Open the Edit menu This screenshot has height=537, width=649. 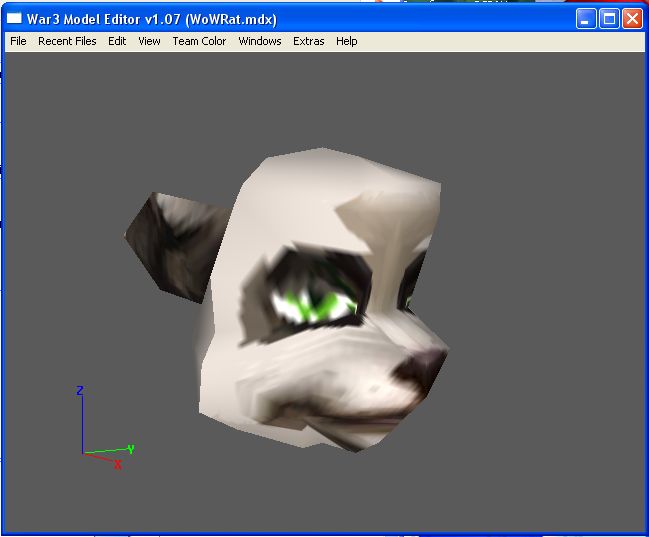(117, 41)
